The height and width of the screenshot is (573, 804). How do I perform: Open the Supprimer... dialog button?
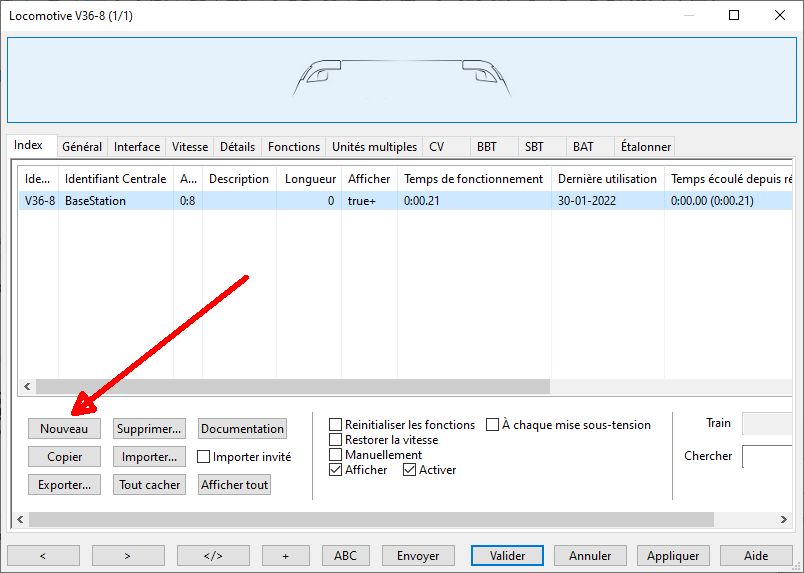149,428
